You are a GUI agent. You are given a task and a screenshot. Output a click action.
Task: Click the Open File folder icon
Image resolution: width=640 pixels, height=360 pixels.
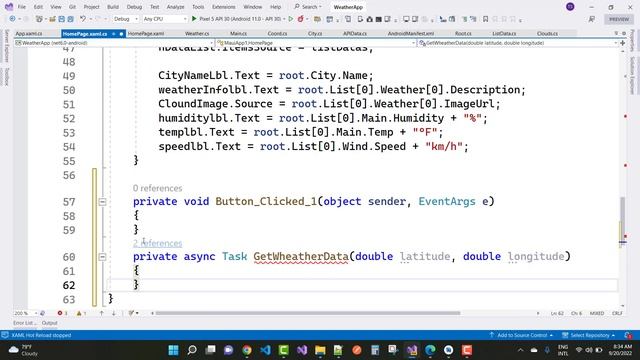[52, 19]
